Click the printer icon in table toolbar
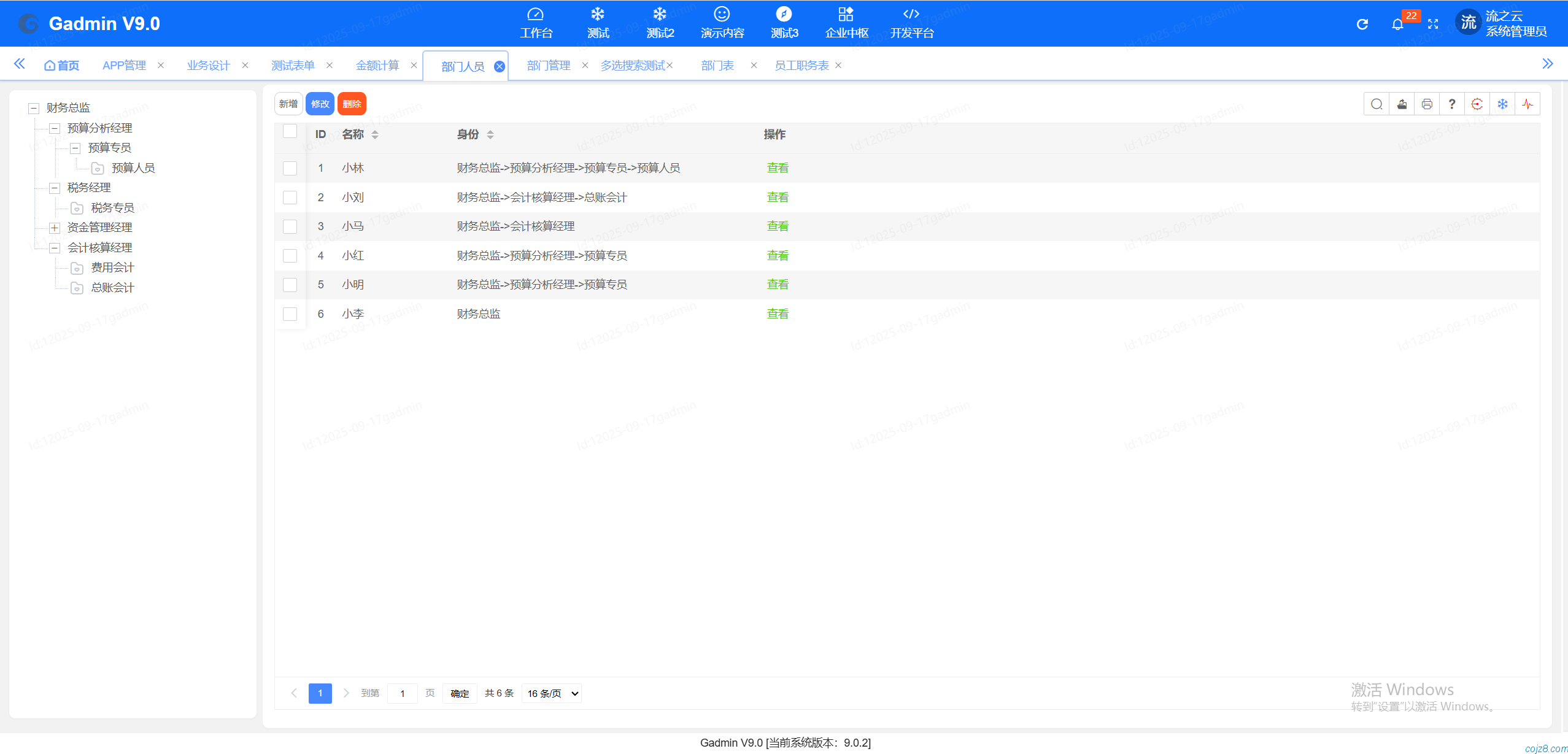This screenshot has width=1568, height=754. click(1427, 104)
